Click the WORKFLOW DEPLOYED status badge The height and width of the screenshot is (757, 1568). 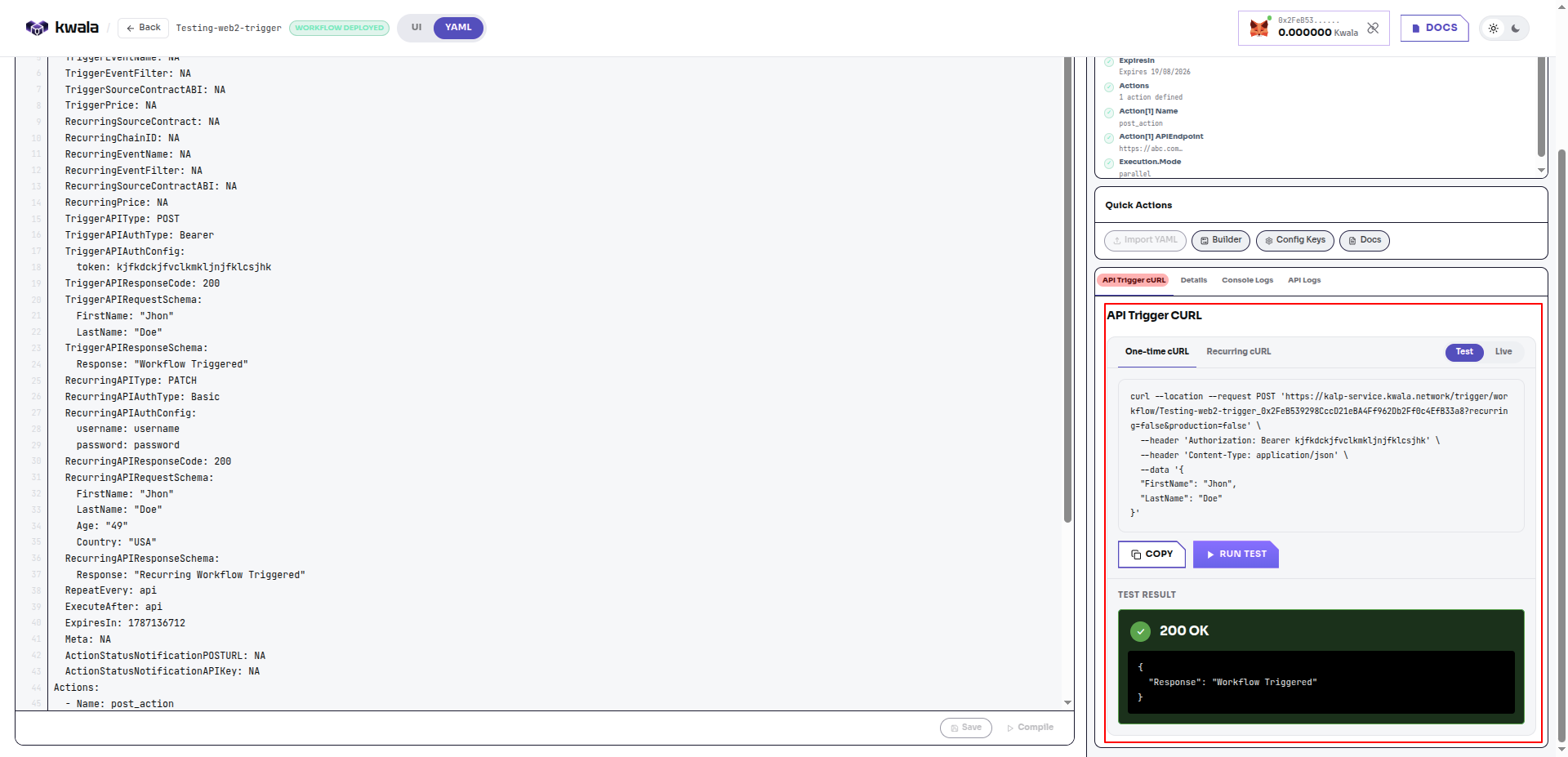pyautogui.click(x=339, y=28)
